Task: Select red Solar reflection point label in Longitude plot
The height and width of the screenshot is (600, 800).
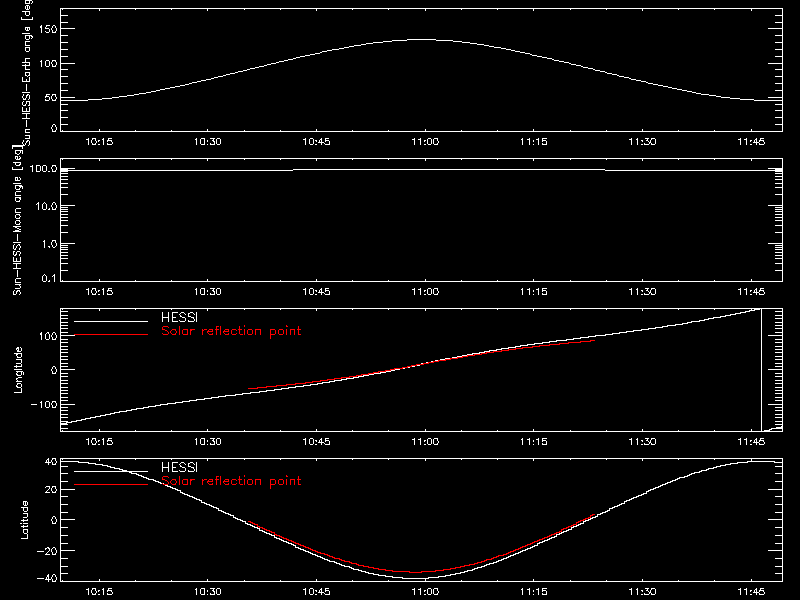Action: click(x=231, y=331)
